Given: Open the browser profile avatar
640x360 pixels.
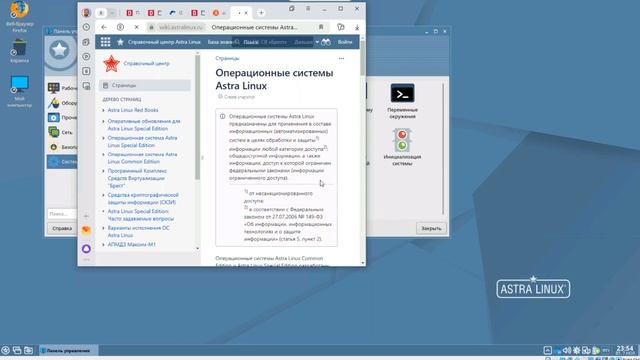Looking at the screenshot, I should [x=86, y=13].
